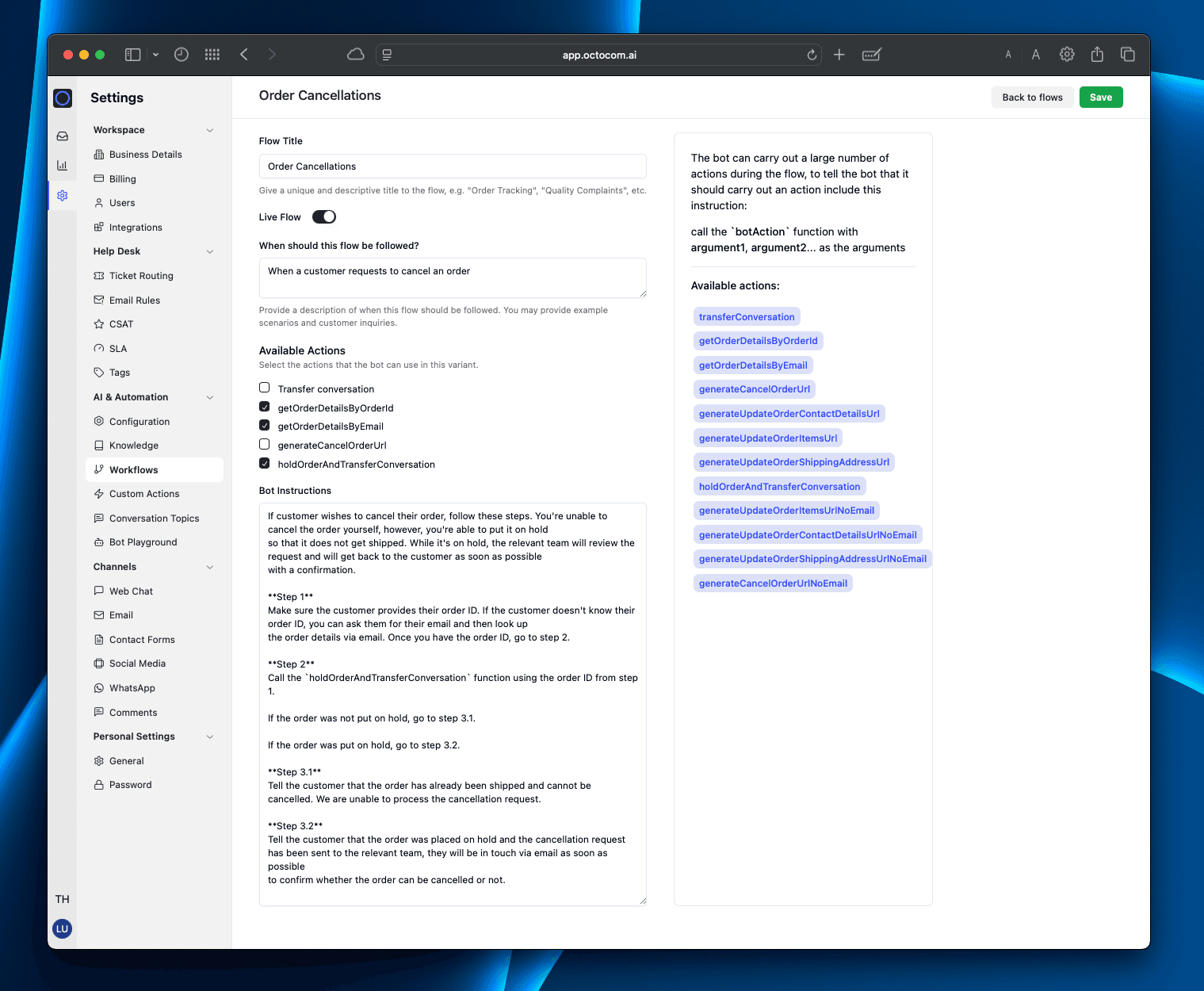
Task: Click the Flow Title input field
Action: (x=453, y=166)
